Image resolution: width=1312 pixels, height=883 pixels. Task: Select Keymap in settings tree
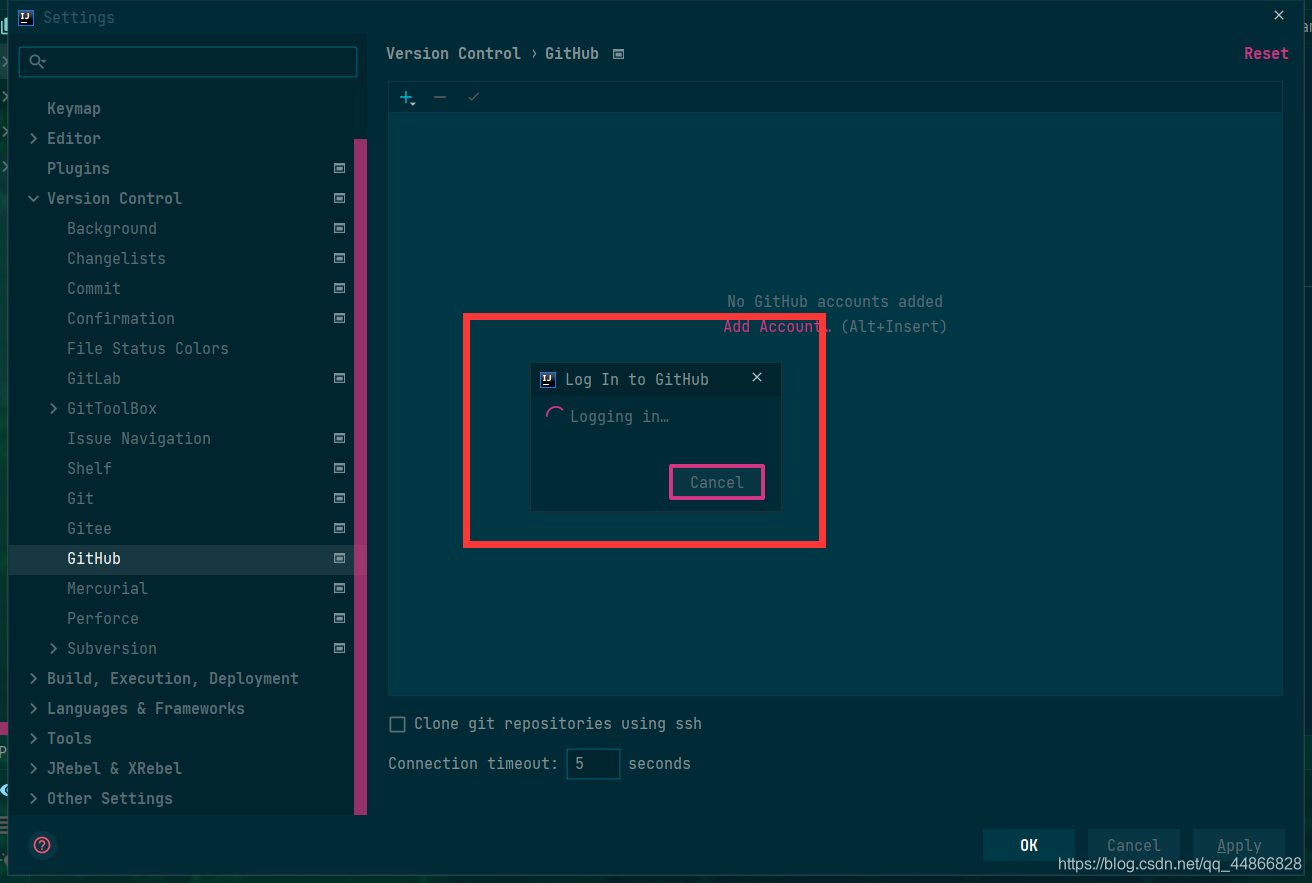(x=74, y=108)
